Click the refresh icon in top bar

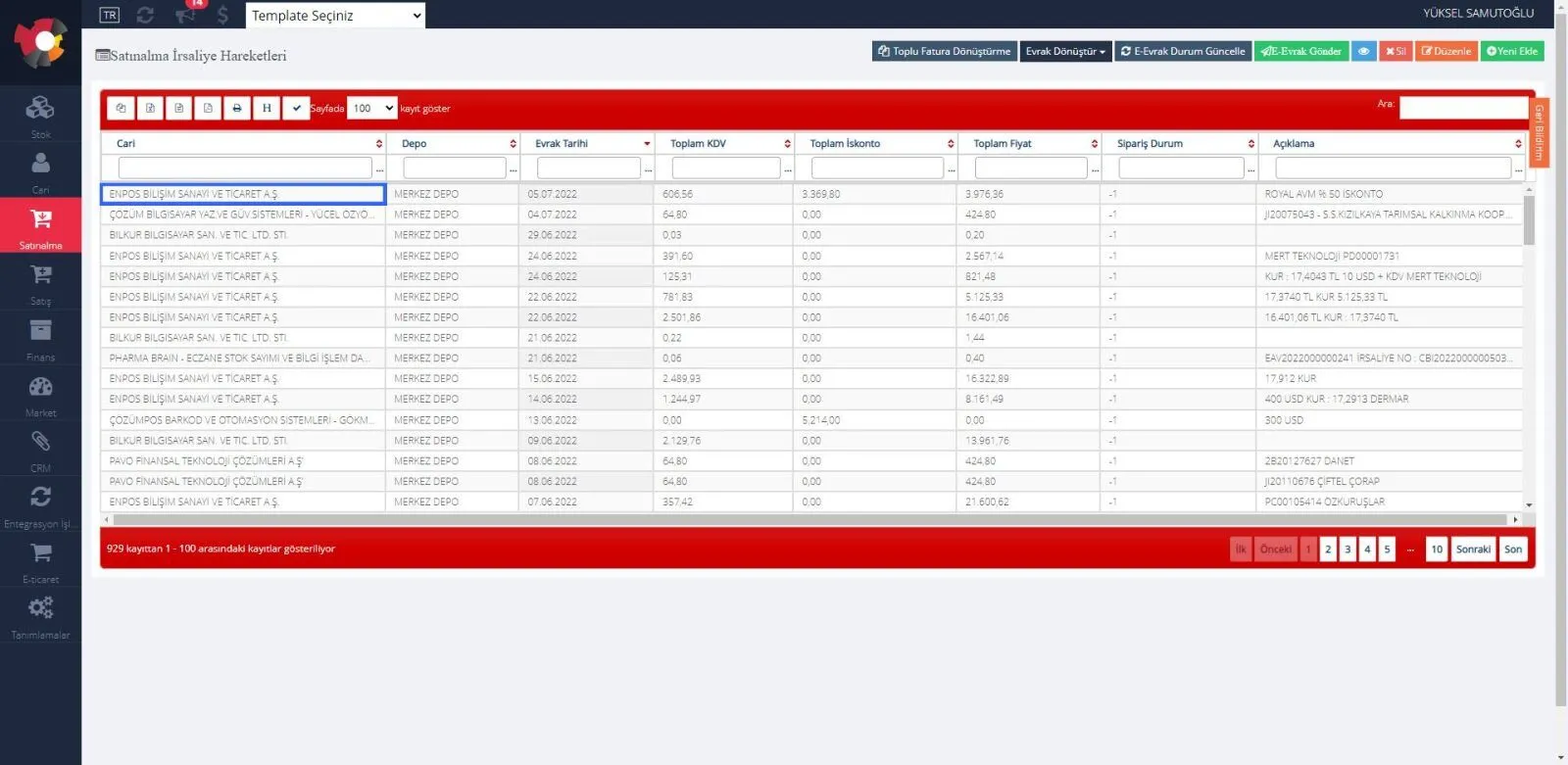point(145,15)
